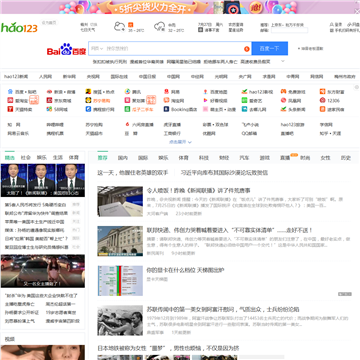Select the 科技 news tab
The width and height of the screenshot is (360, 360).
coord(204,158)
